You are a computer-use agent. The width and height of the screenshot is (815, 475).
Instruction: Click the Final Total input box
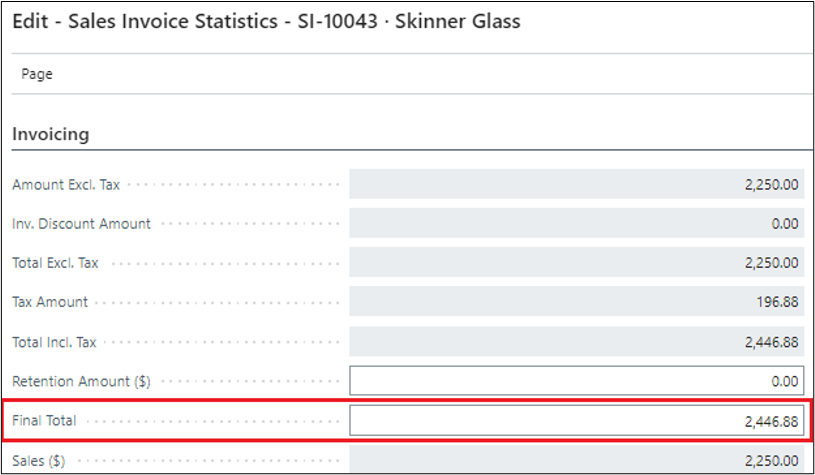pos(576,421)
